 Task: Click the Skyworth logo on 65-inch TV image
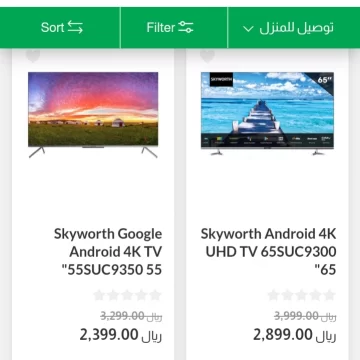217,80
